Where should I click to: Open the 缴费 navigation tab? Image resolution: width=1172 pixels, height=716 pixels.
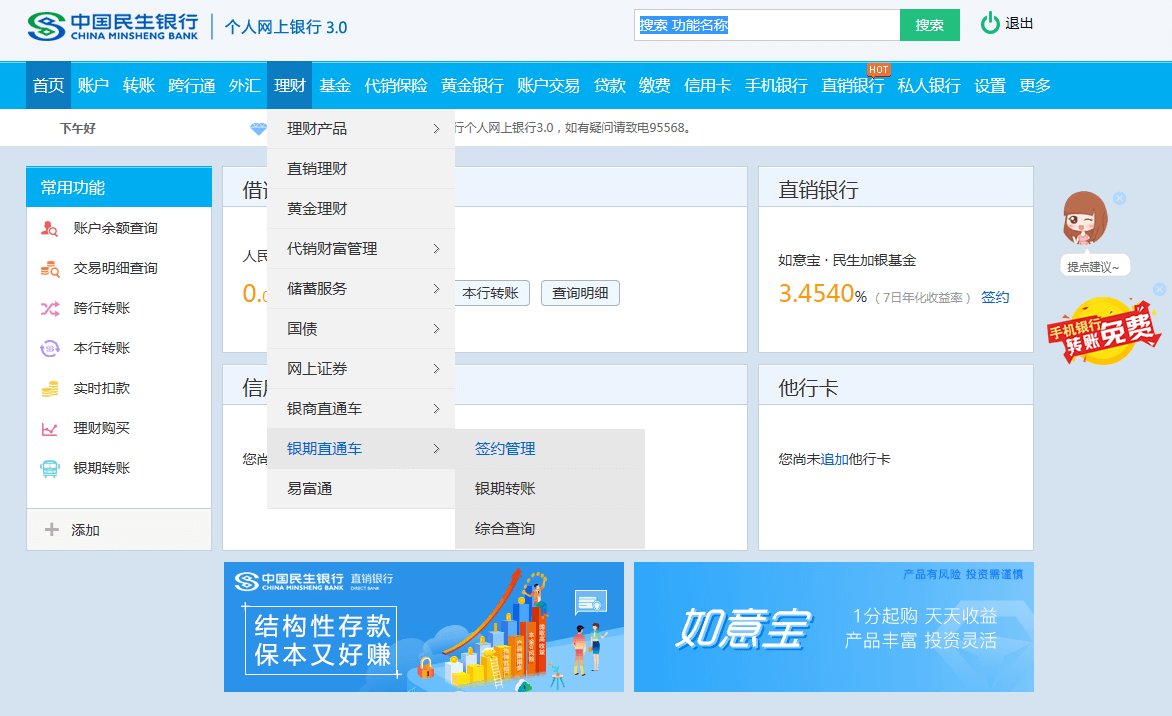[655, 86]
